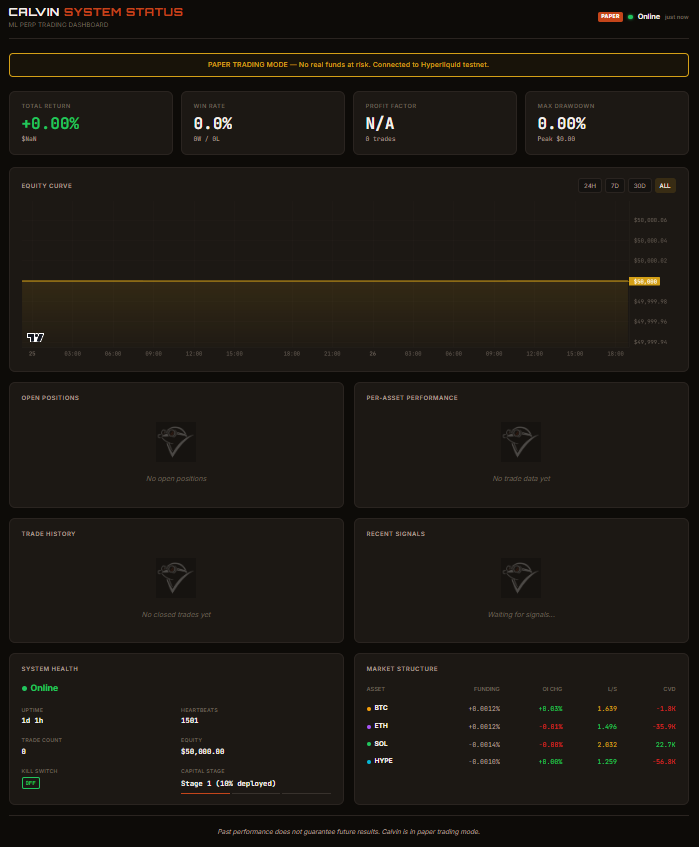Click the 'No trade data yet' message
The image size is (699, 847).
[521, 479]
